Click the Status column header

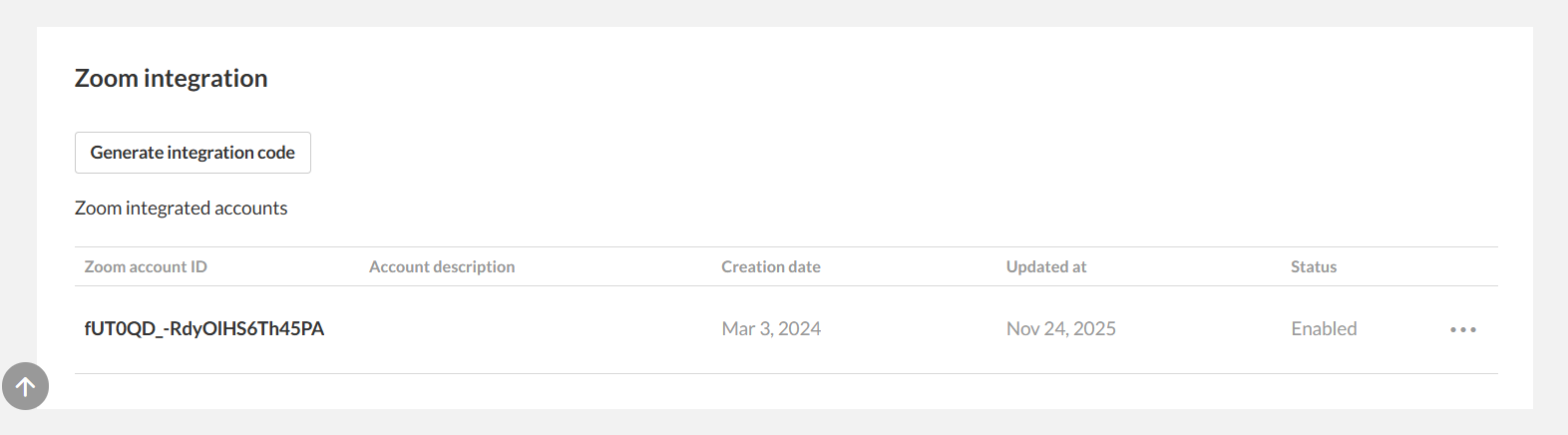tap(1314, 266)
